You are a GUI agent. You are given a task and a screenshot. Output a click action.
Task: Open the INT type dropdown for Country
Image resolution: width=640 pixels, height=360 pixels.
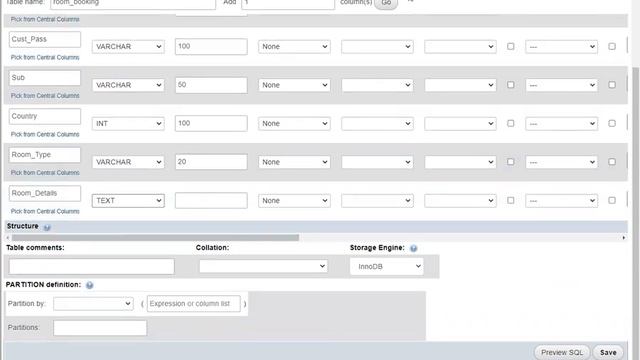pyautogui.click(x=128, y=123)
